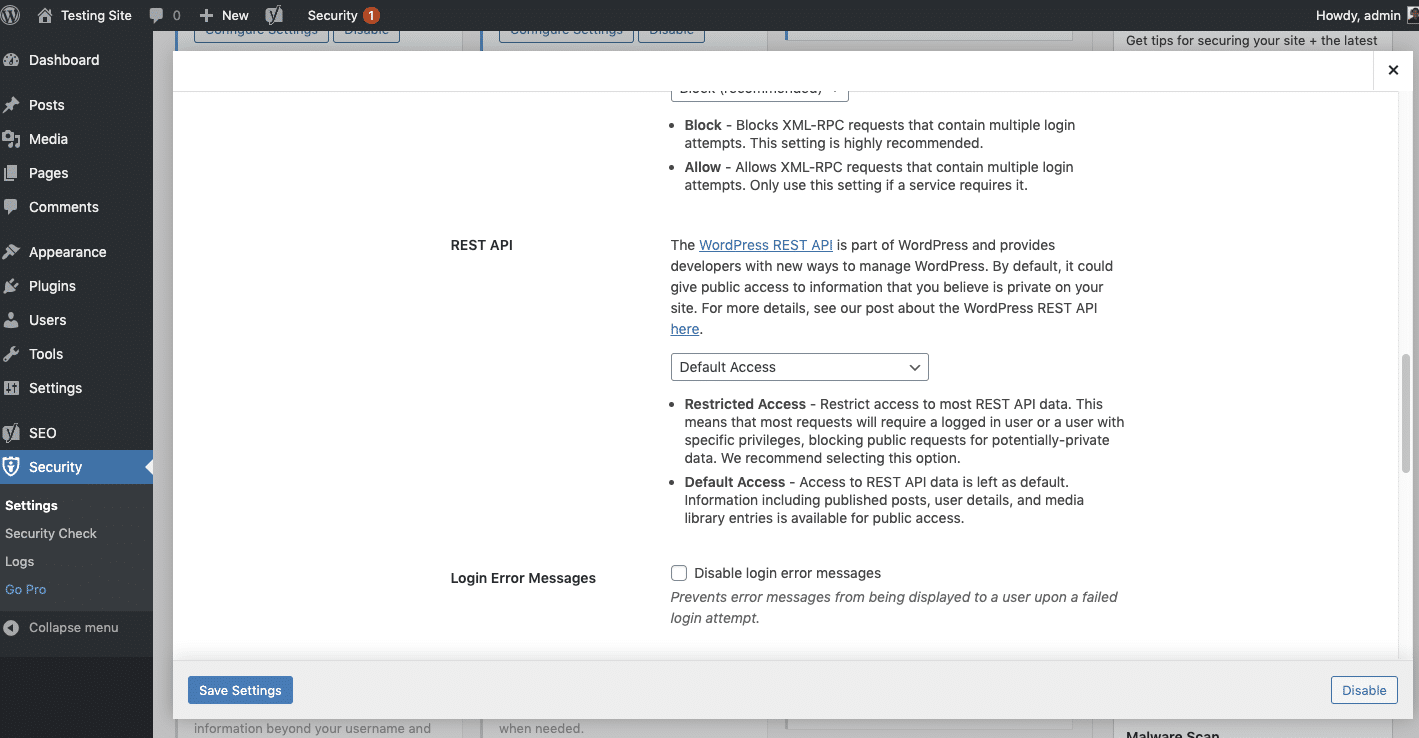Select the Settings submenu under Security

32,506
